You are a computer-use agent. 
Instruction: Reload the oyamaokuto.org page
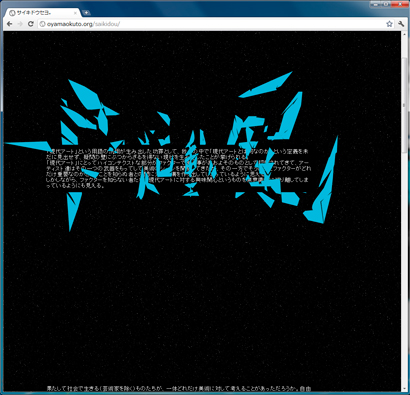point(31,24)
